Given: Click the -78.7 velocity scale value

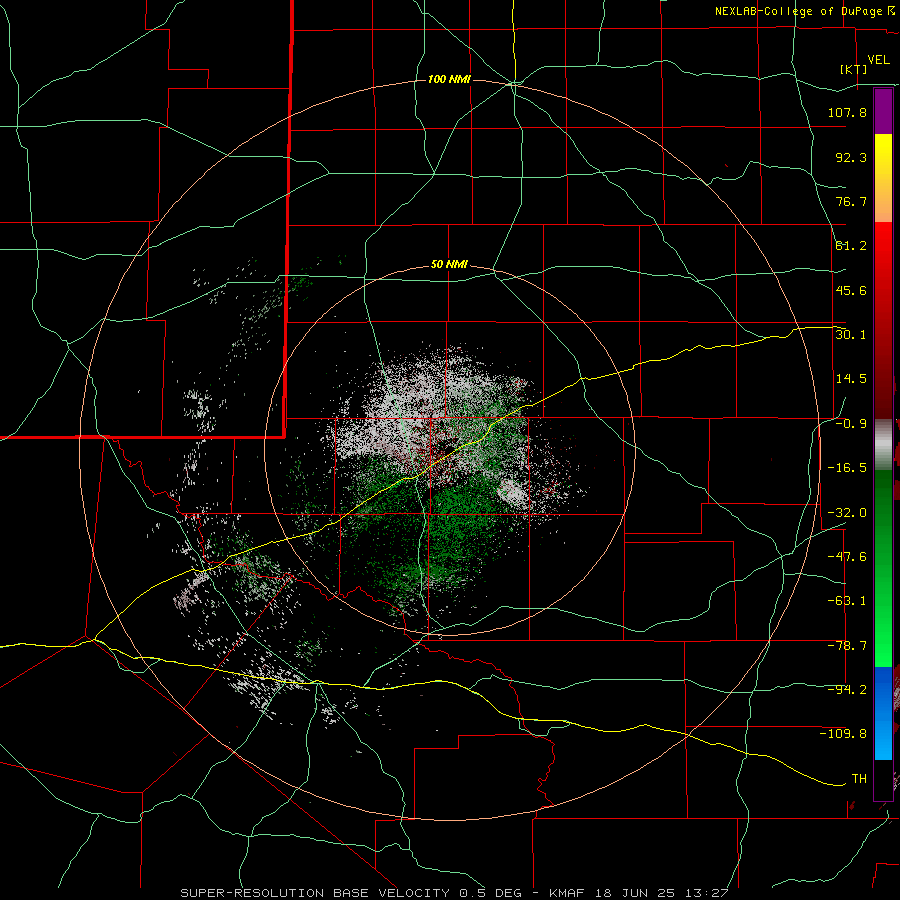Looking at the screenshot, I should tap(847, 646).
